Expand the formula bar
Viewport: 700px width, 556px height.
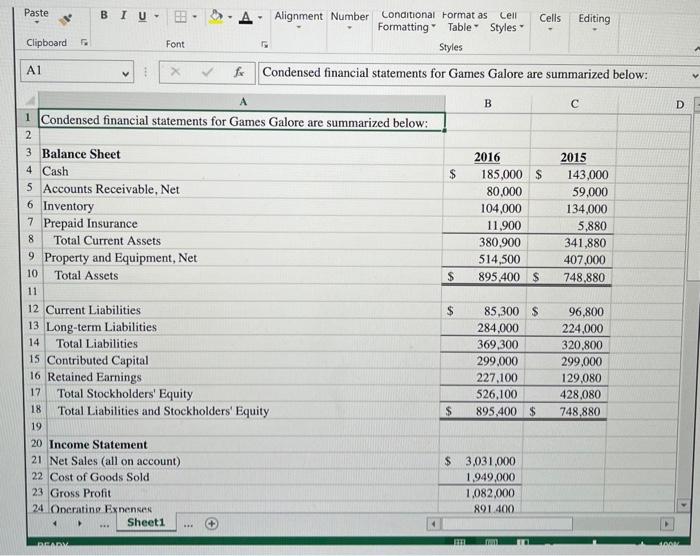tap(695, 76)
